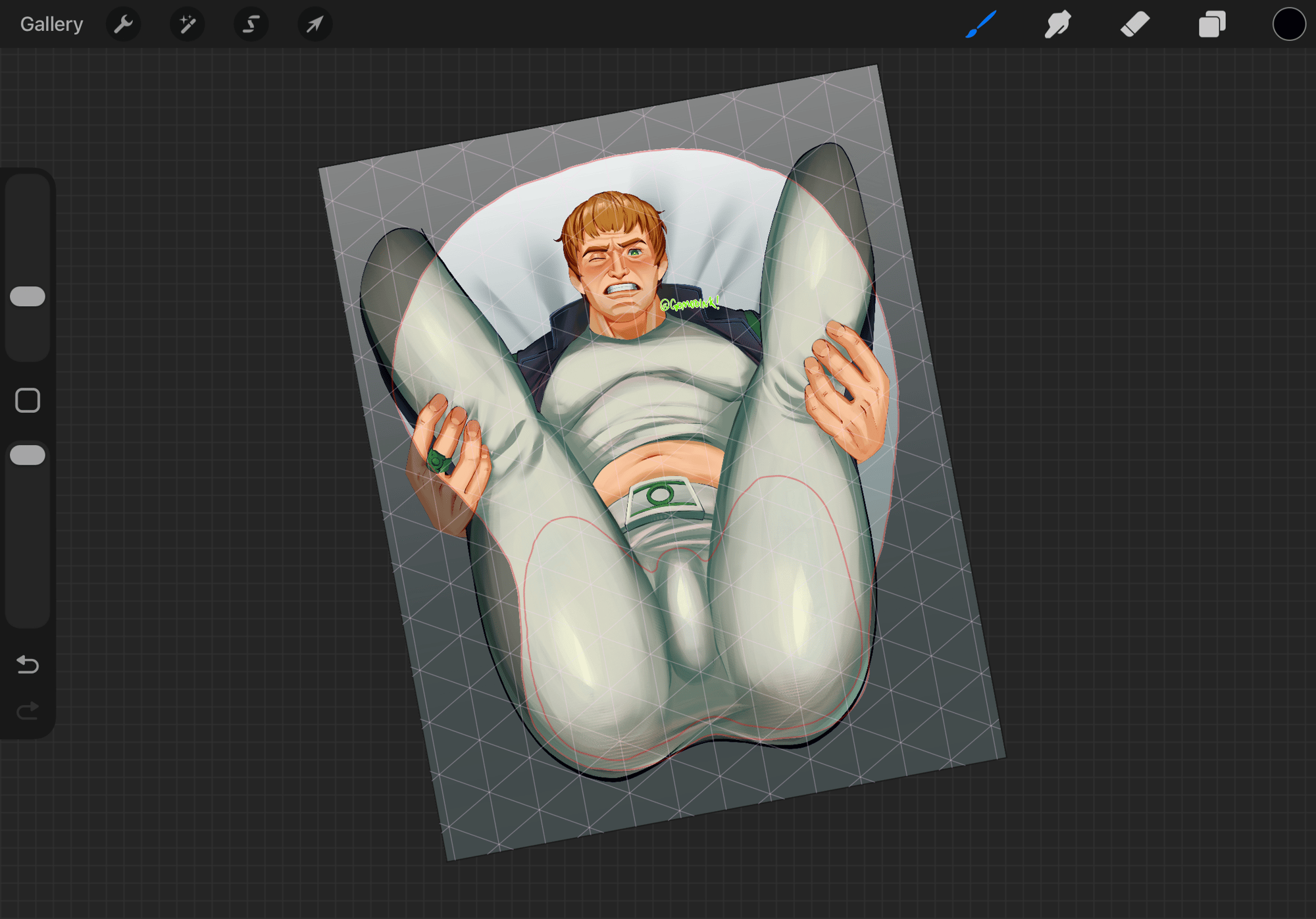Image resolution: width=1316 pixels, height=919 pixels.
Task: Open the Actions wrench menu
Action: coord(123,24)
